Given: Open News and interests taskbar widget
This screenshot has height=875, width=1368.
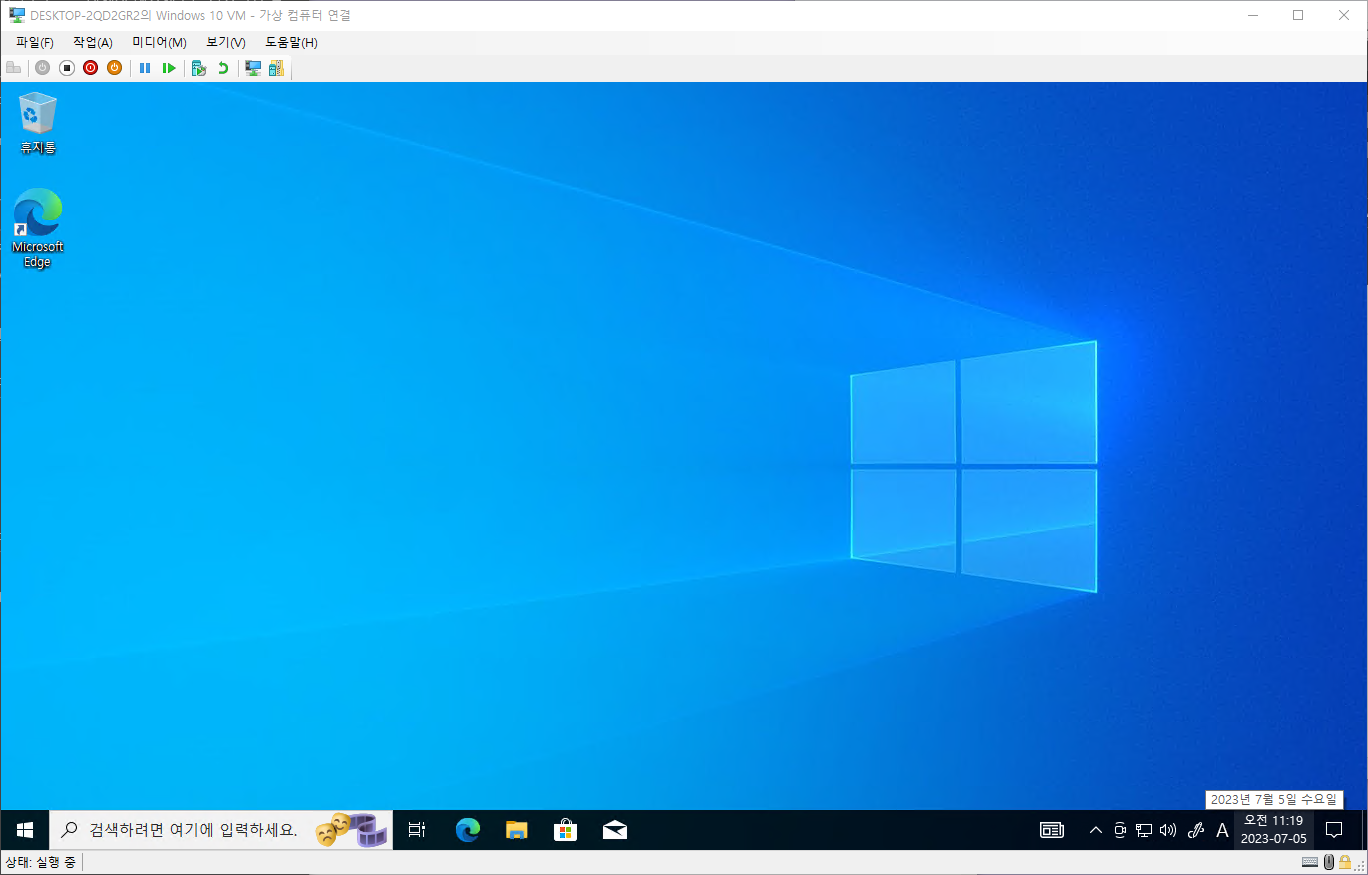Looking at the screenshot, I should tap(1051, 830).
